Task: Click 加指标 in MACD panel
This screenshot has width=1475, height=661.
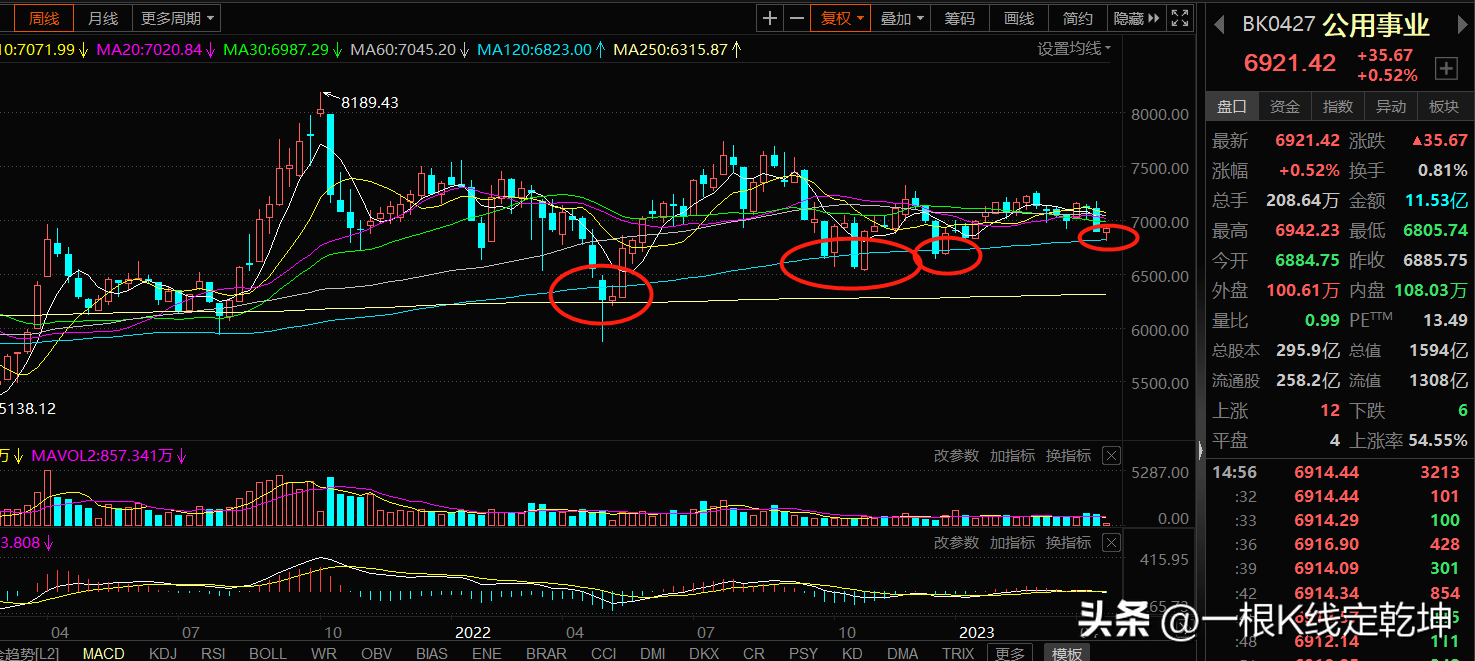Action: [x=1012, y=542]
